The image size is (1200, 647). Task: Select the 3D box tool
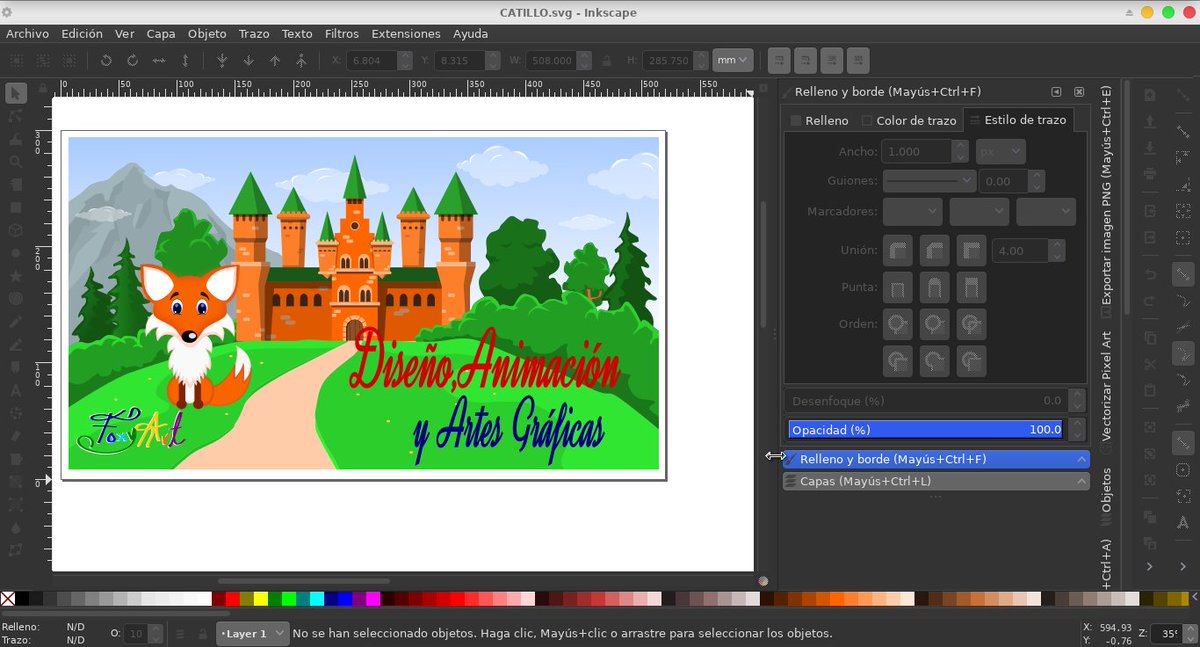pos(15,230)
